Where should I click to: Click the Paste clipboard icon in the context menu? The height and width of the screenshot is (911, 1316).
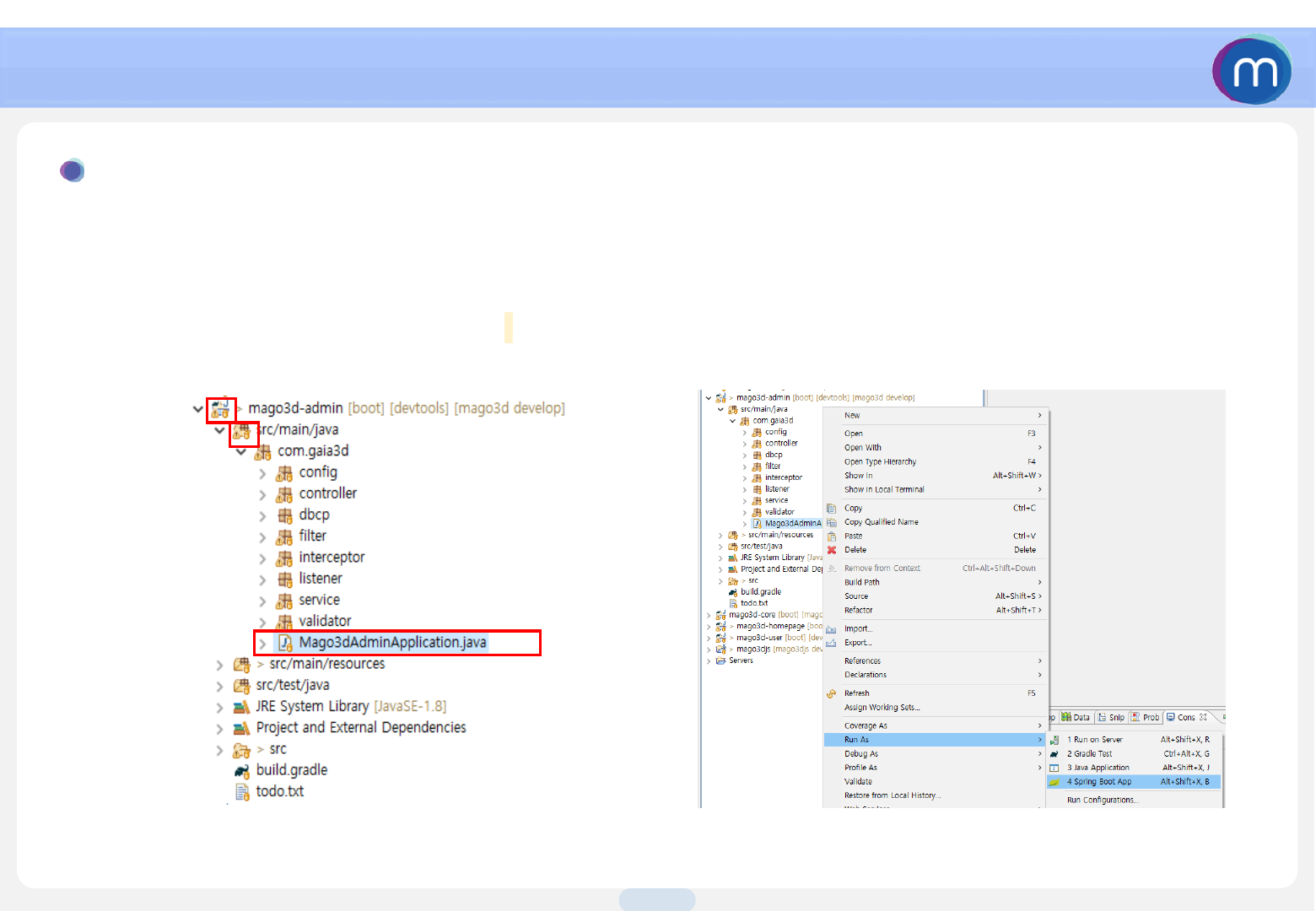coord(832,536)
